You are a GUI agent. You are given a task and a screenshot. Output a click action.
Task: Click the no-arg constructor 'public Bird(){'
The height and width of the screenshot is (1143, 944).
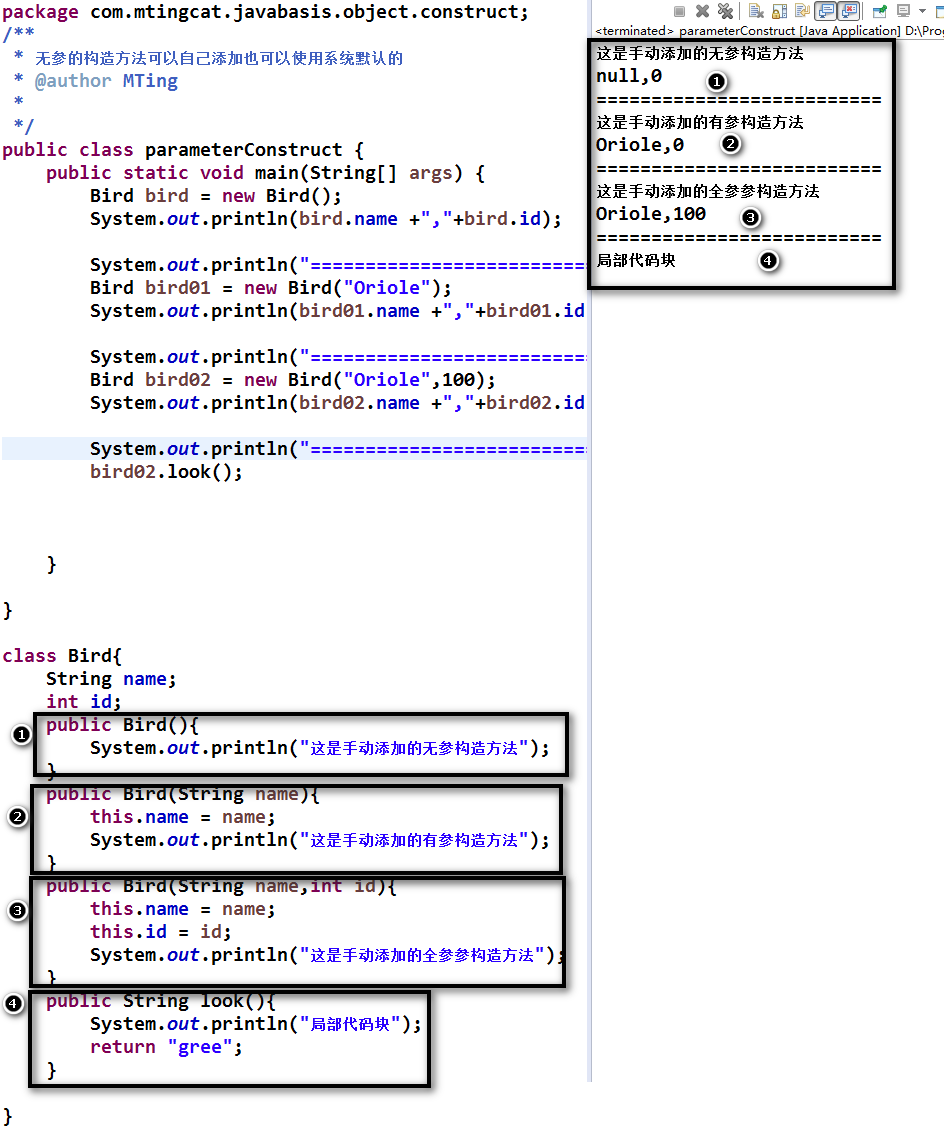coord(122,725)
